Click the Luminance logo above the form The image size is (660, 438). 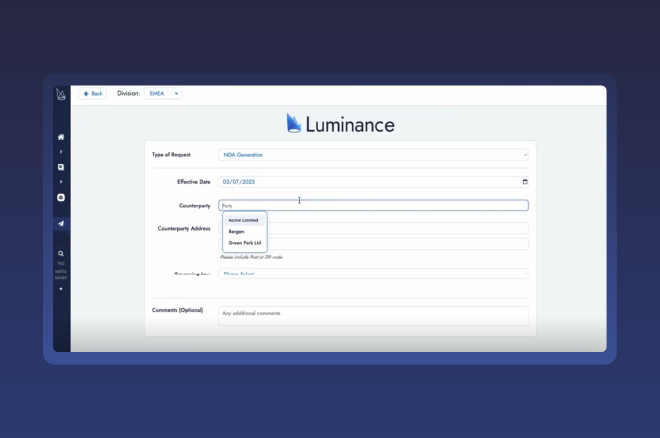click(341, 124)
